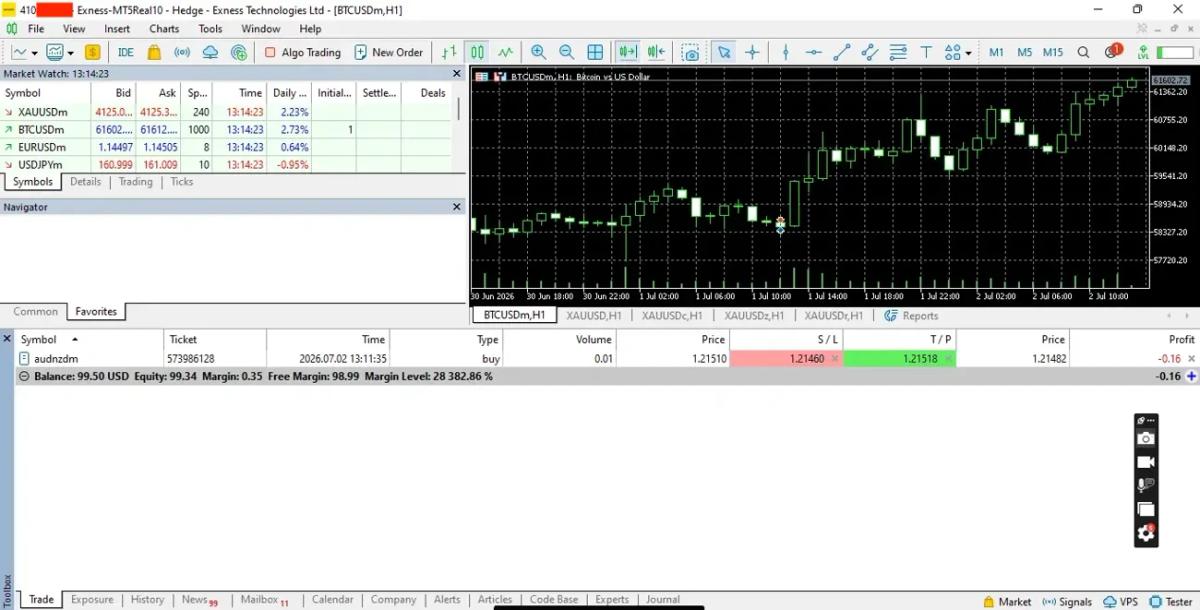Image resolution: width=1200 pixels, height=610 pixels.
Task: Select XAUUSDm row in Market Watch
Action: pos(227,112)
